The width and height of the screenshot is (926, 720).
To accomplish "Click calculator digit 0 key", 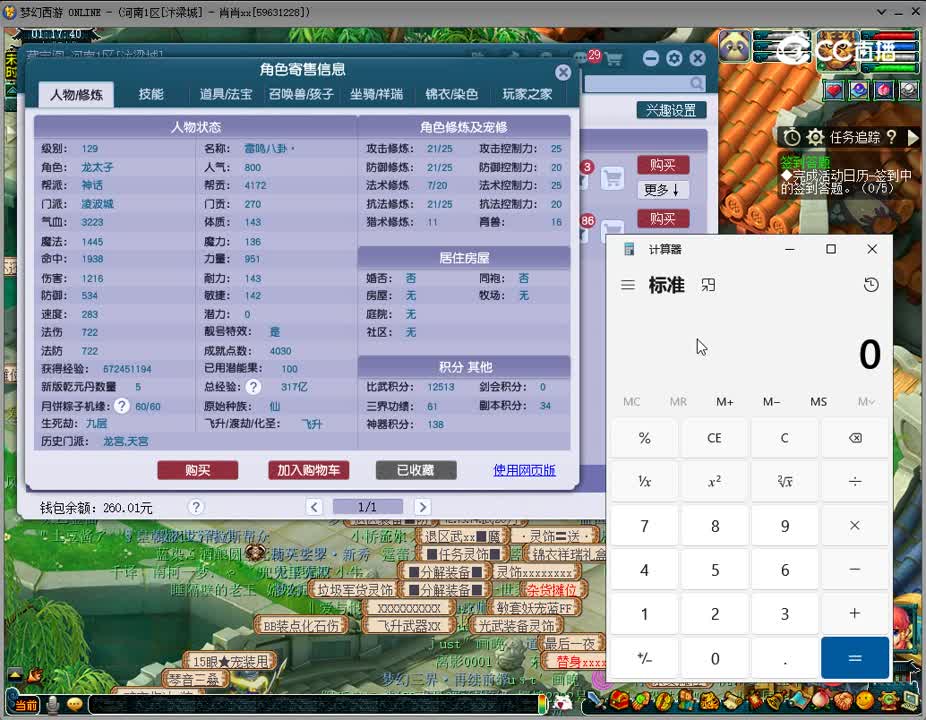I will click(715, 658).
